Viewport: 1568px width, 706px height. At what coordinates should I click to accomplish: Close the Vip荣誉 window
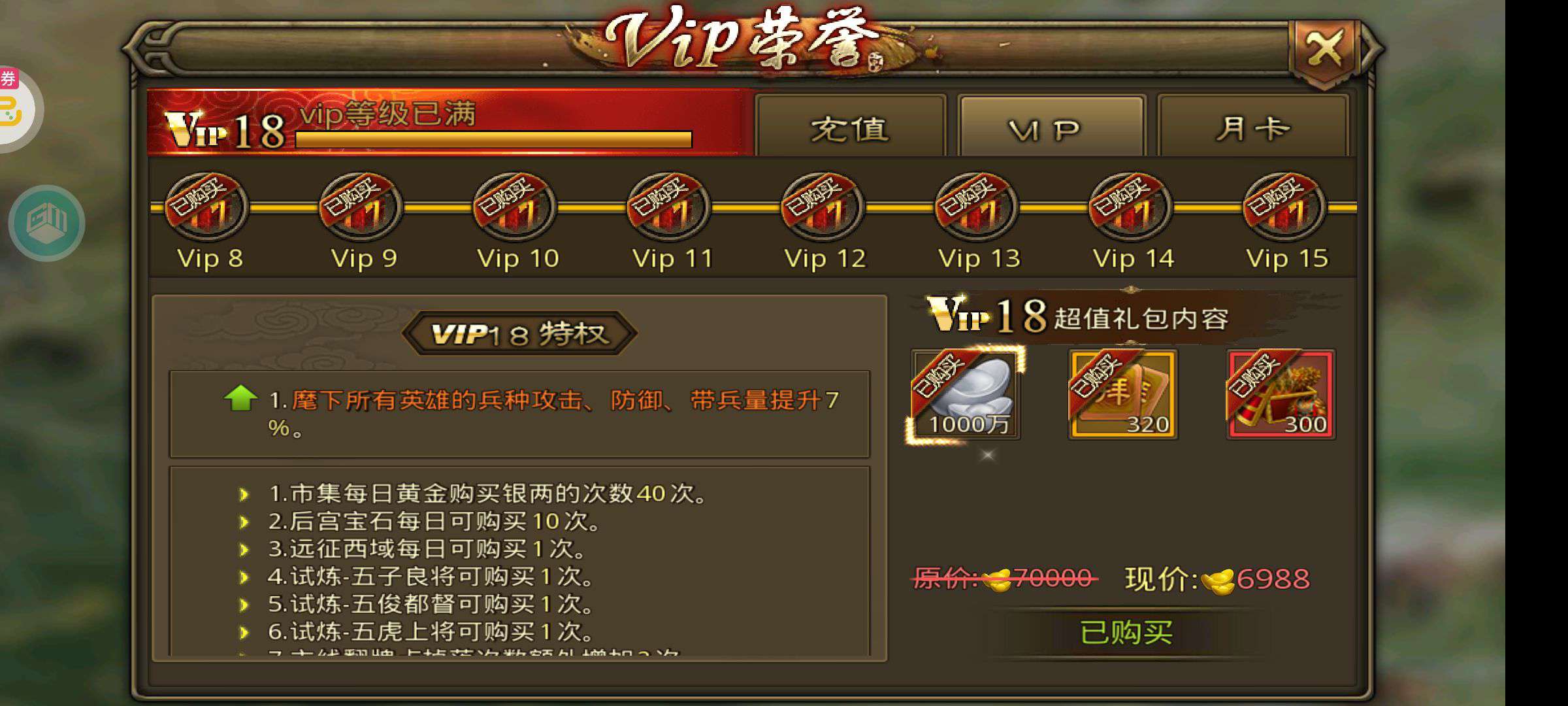click(1324, 50)
